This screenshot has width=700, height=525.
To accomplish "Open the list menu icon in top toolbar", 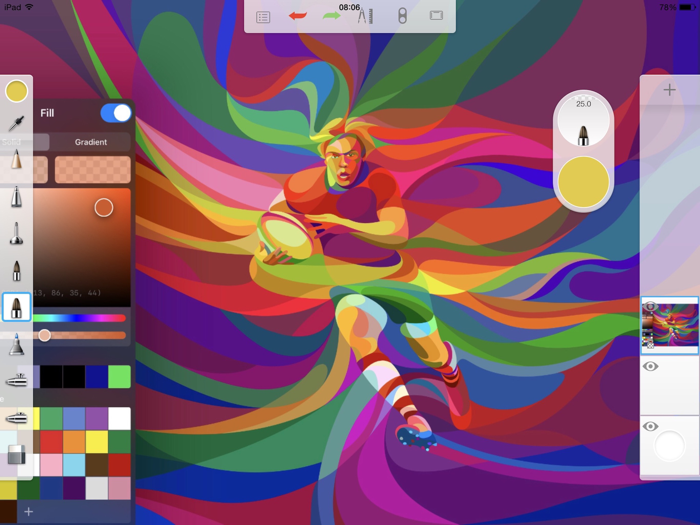I will point(263,17).
